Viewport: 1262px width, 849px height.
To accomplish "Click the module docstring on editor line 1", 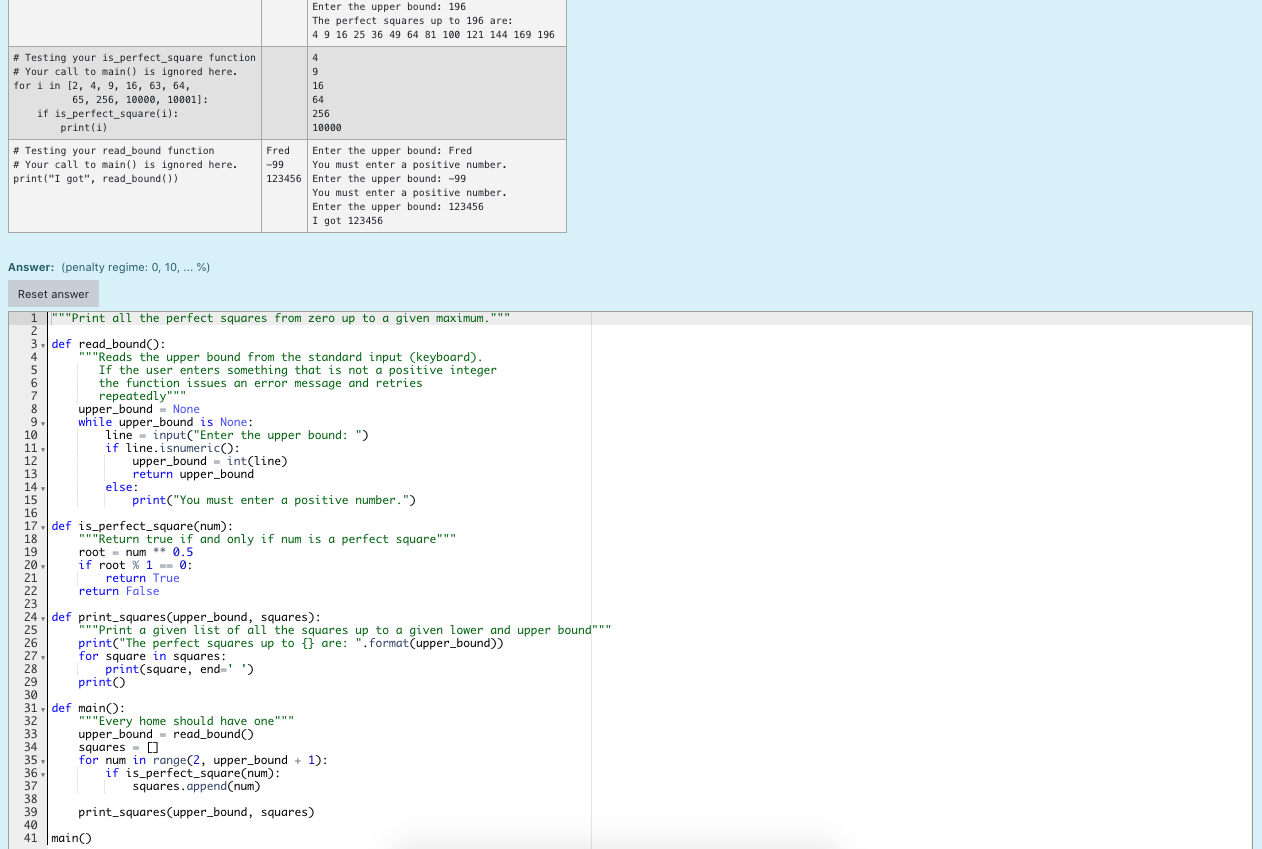I will (281, 318).
